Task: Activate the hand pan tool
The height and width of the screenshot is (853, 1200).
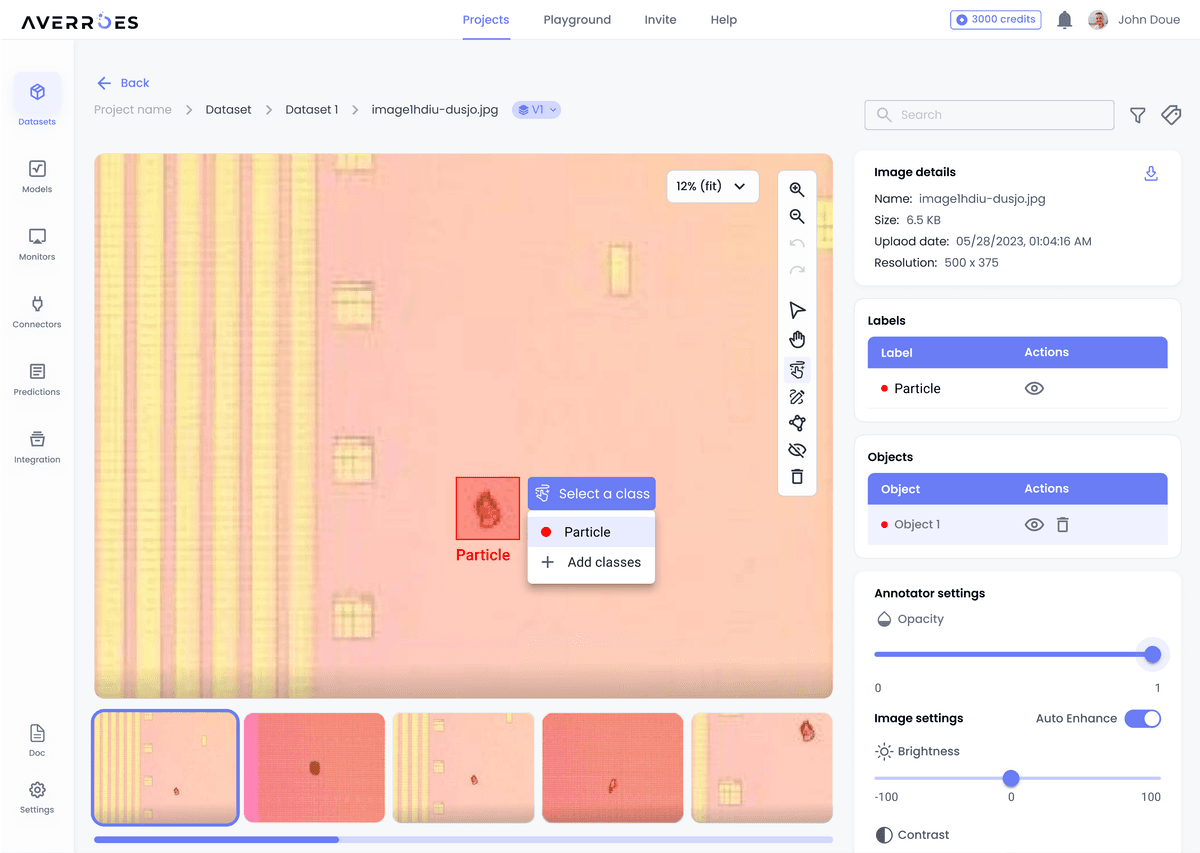Action: tap(797, 338)
